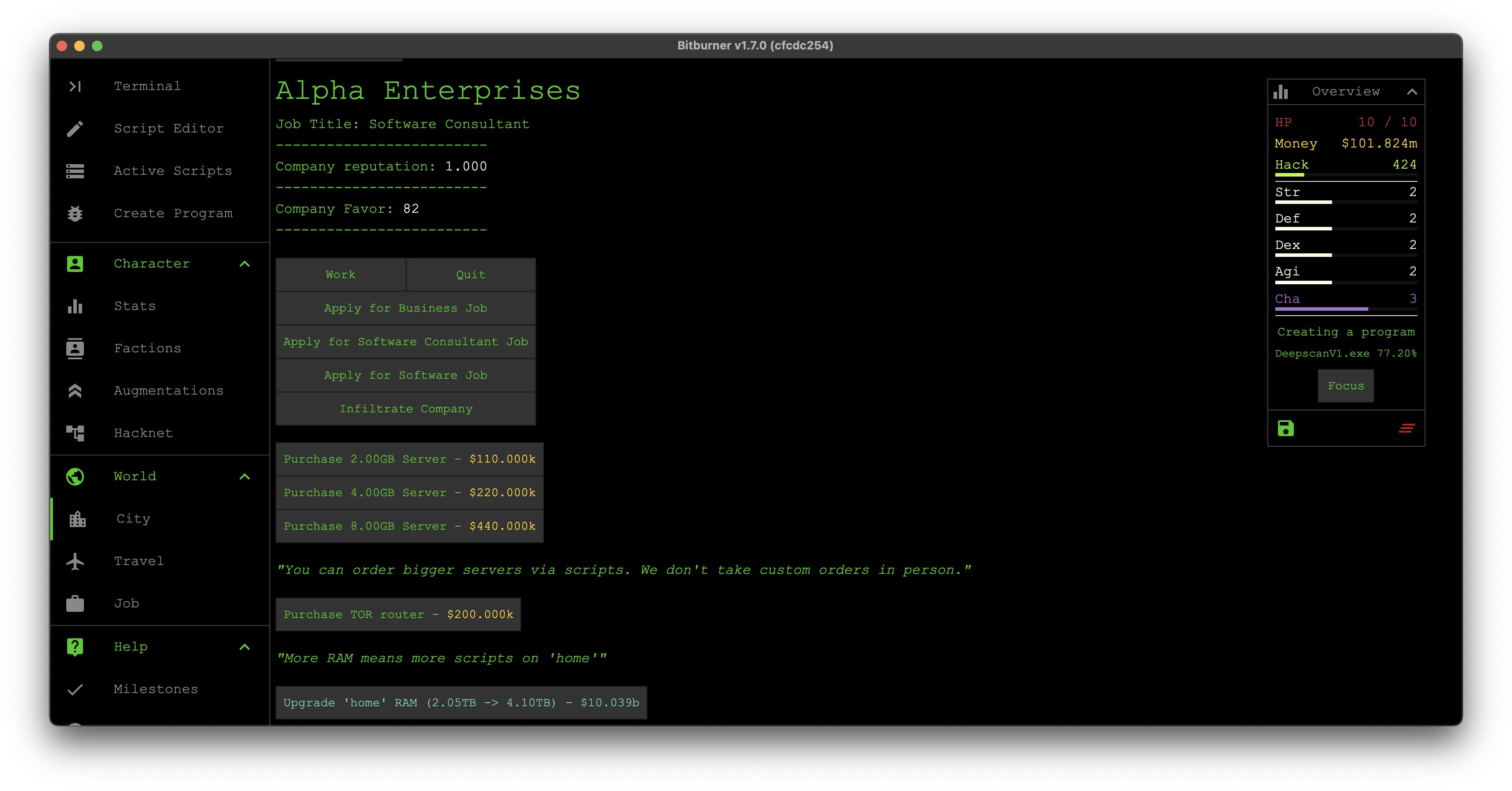1512x791 pixels.
Task: Click the 'Company Favor: 82' text
Action: [348, 209]
